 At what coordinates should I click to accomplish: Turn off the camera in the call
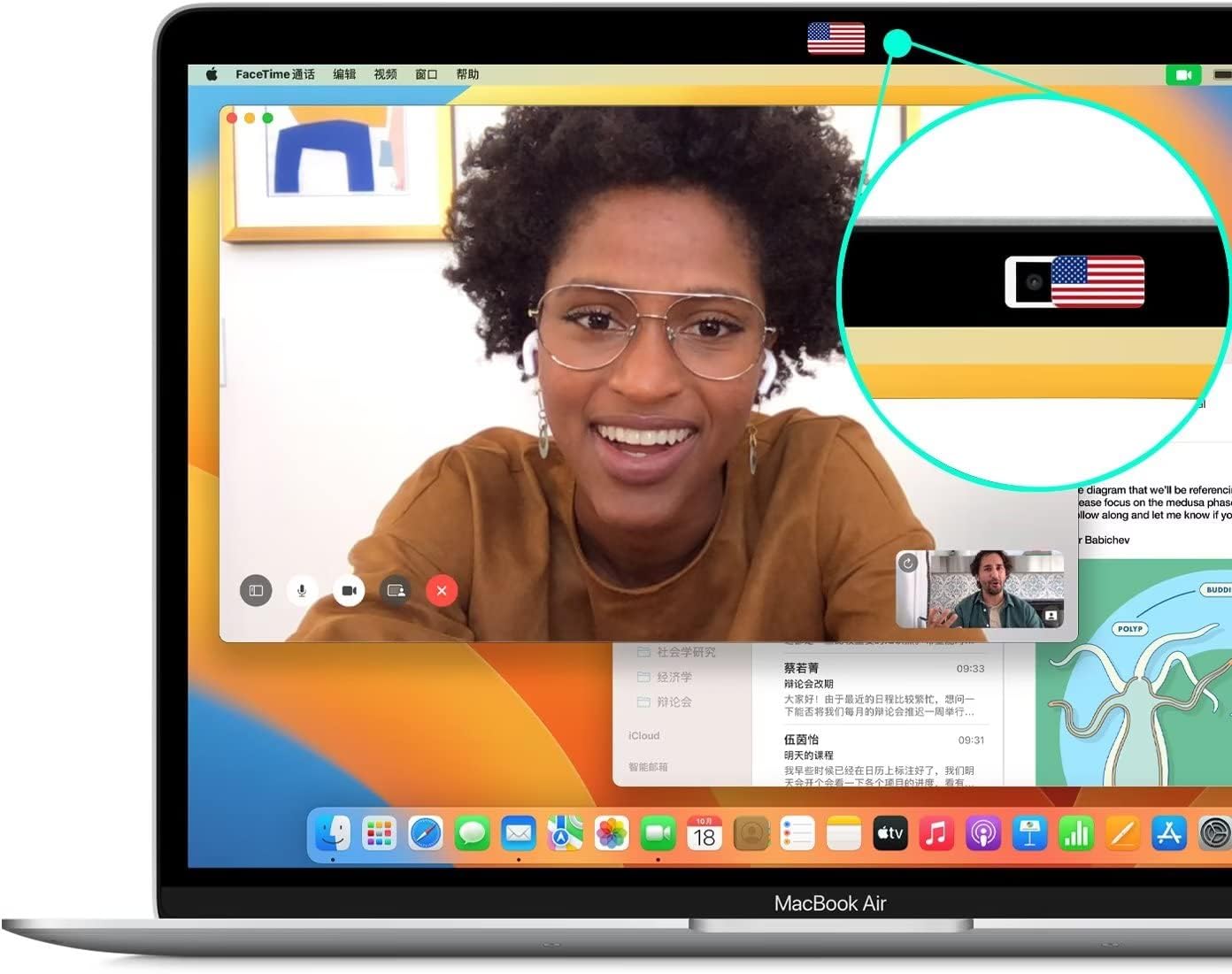[349, 591]
